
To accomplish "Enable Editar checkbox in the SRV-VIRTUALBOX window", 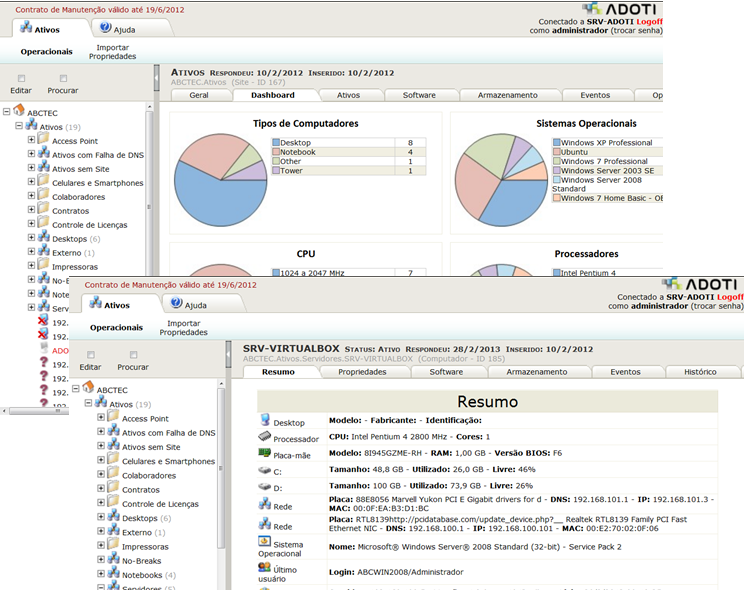I will point(91,354).
